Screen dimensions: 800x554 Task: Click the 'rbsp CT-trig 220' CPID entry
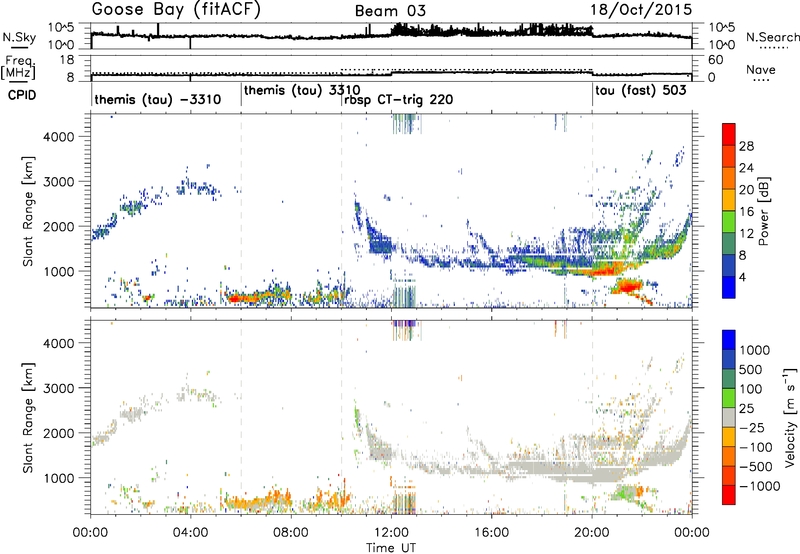[398, 99]
